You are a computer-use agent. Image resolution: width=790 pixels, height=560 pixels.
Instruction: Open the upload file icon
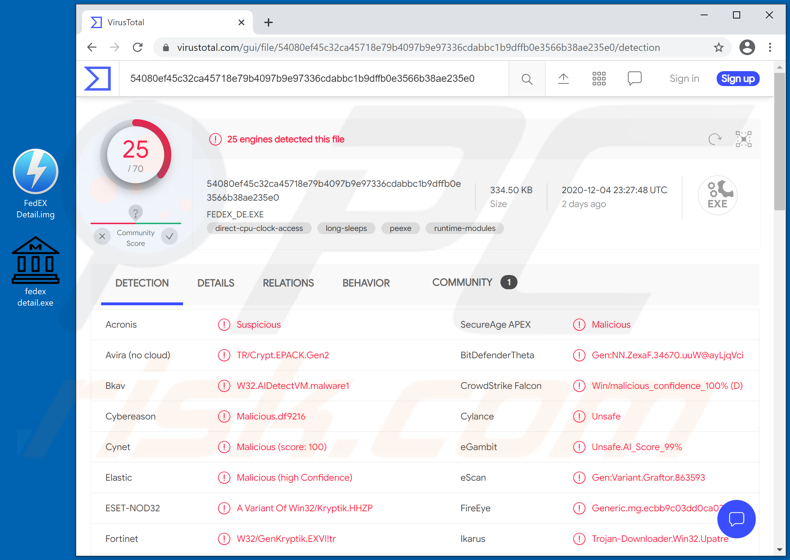(563, 79)
